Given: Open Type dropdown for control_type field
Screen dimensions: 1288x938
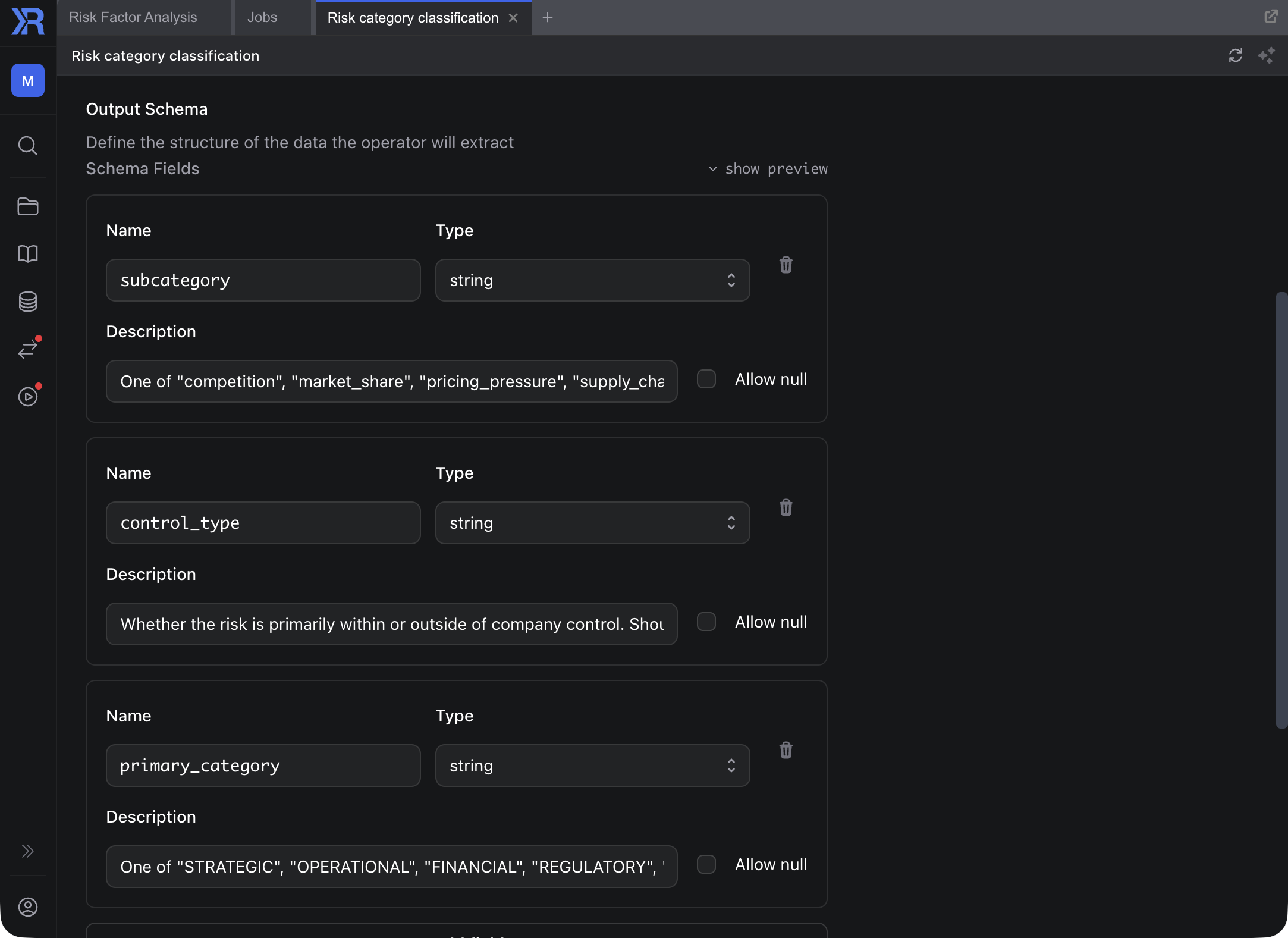Looking at the screenshot, I should coord(592,523).
